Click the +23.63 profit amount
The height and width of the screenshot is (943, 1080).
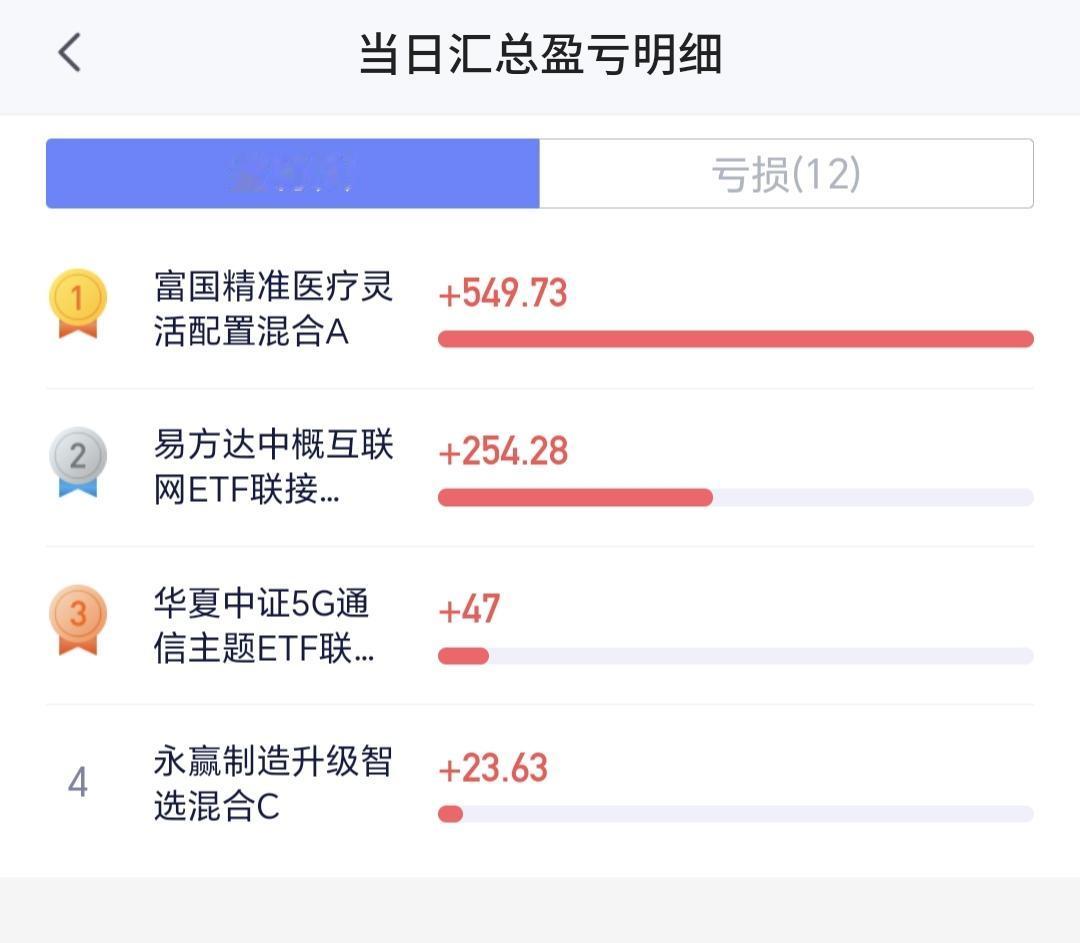(493, 768)
